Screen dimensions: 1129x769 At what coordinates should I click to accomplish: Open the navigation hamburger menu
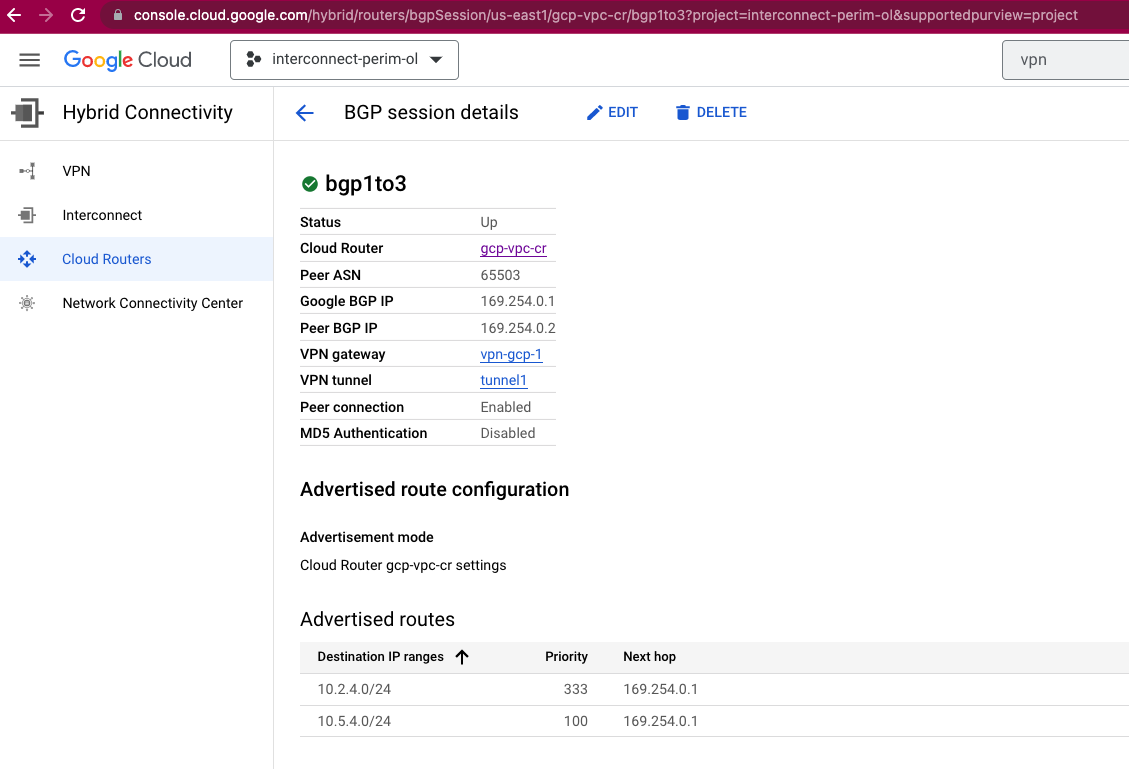29,59
